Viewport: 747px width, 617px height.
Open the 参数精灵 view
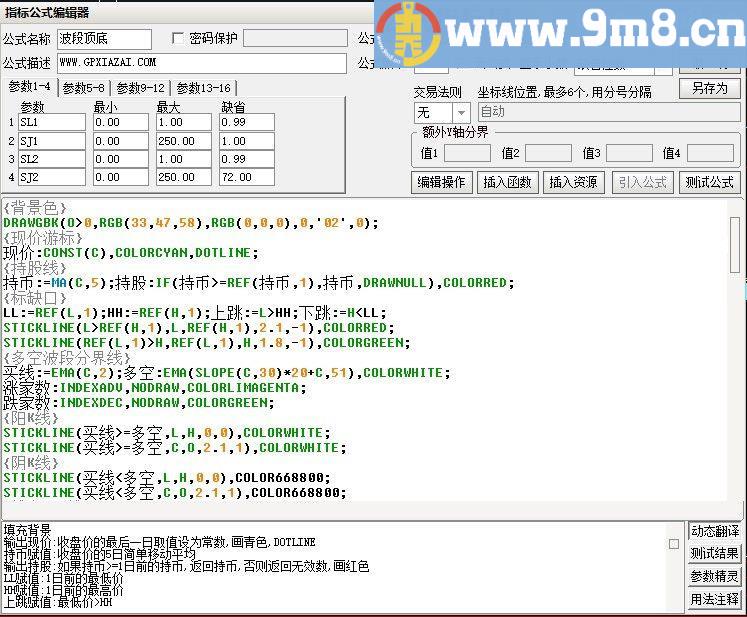click(715, 577)
